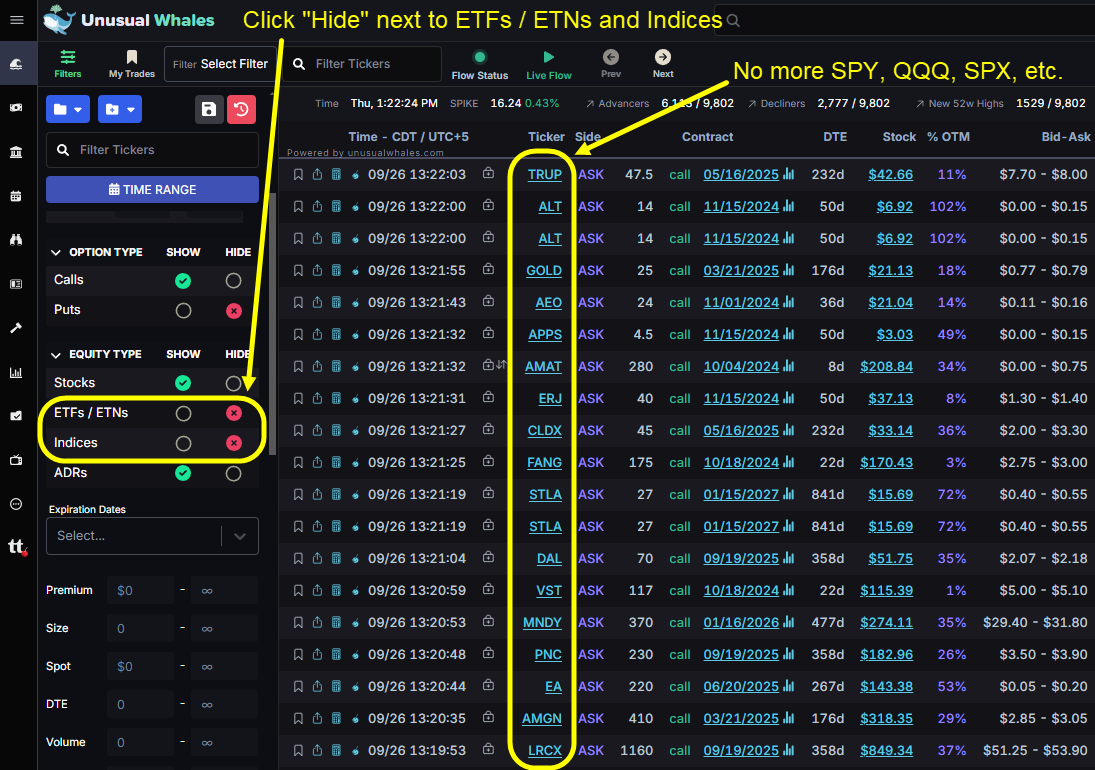Open the hamburger menu icon
The width and height of the screenshot is (1095, 770).
point(17,20)
